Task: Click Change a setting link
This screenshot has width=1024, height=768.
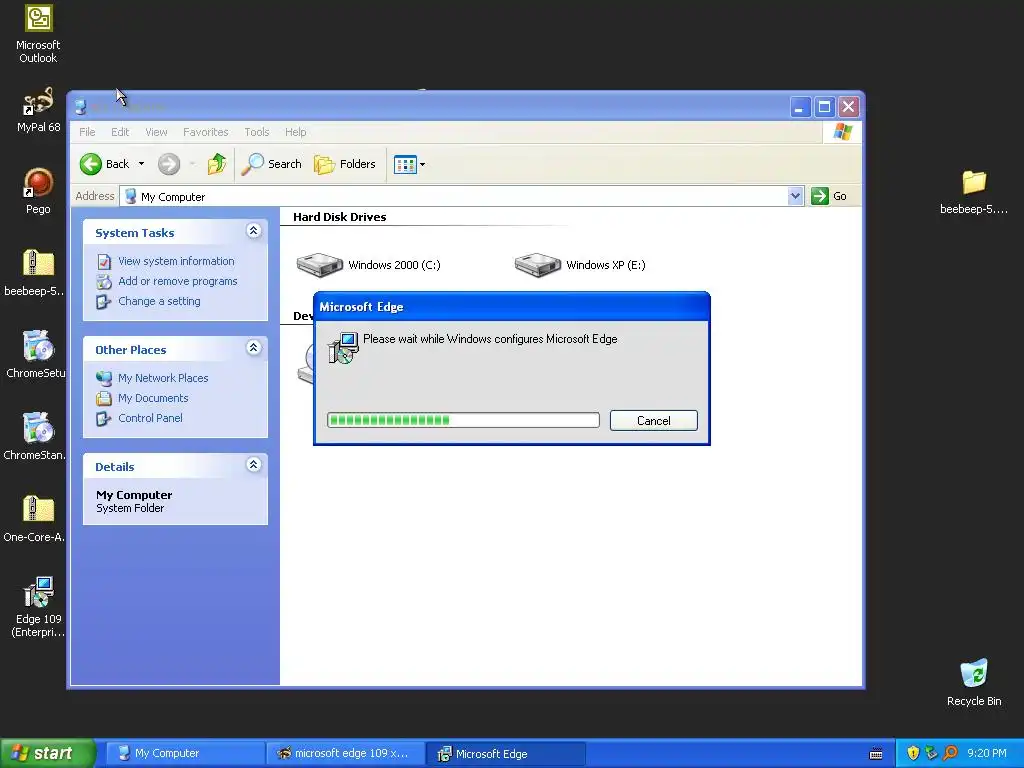Action: click(159, 301)
